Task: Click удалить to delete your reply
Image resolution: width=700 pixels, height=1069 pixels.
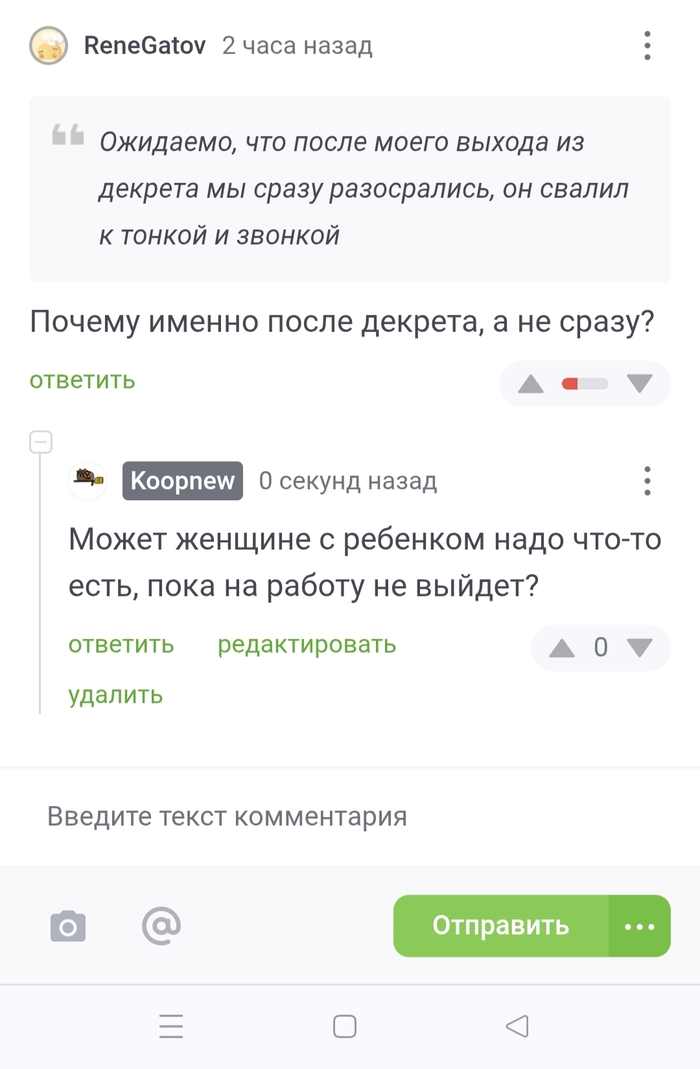Action: point(113,694)
